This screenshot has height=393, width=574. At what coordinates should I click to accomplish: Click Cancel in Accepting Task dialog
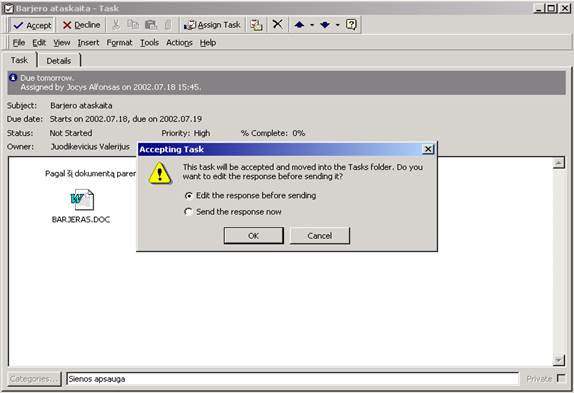[320, 236]
